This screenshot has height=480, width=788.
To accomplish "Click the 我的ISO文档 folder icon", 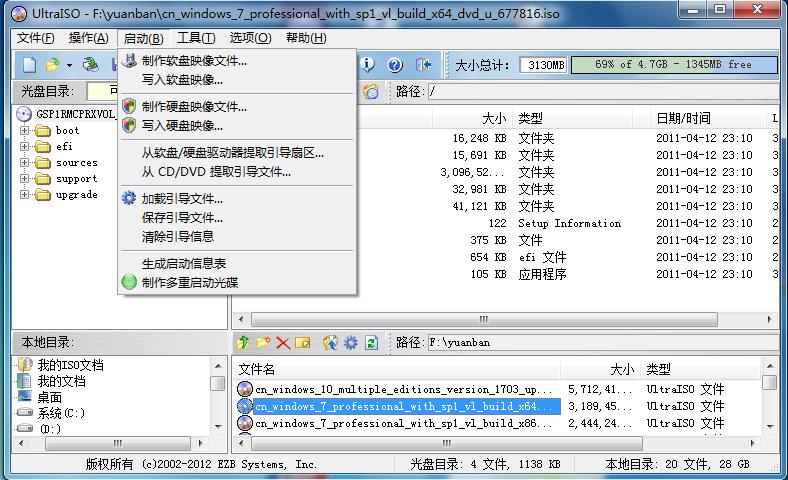I will [x=25, y=365].
